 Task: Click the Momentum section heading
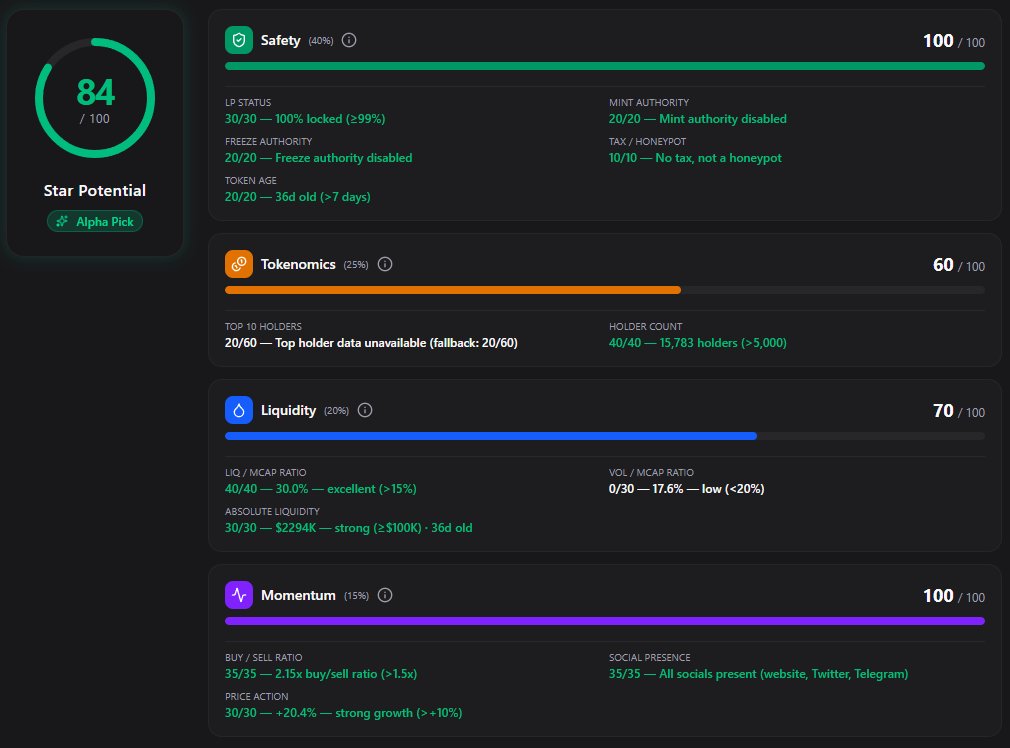pyautogui.click(x=298, y=595)
